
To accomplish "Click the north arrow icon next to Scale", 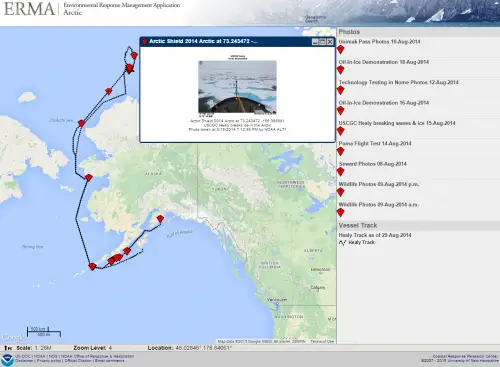I will point(7,348).
